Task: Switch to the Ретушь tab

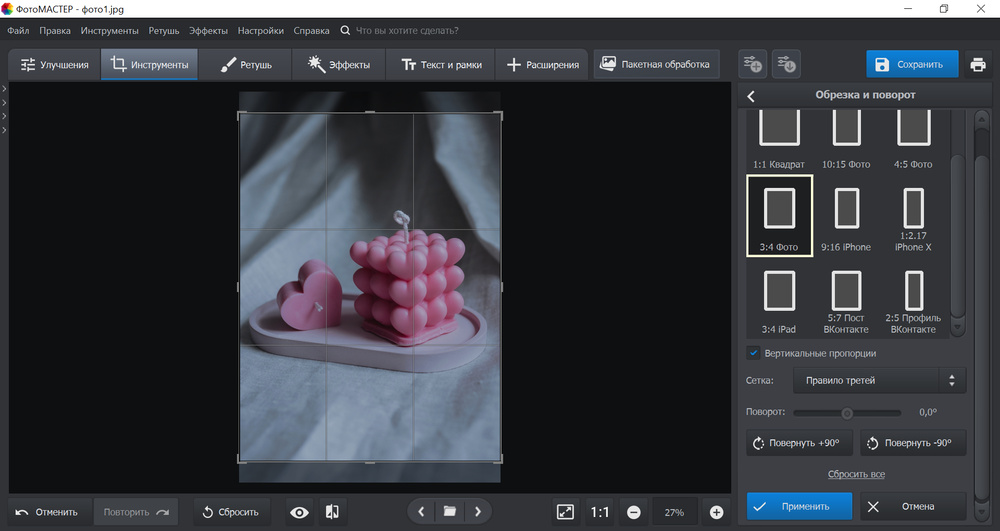Action: tap(245, 65)
